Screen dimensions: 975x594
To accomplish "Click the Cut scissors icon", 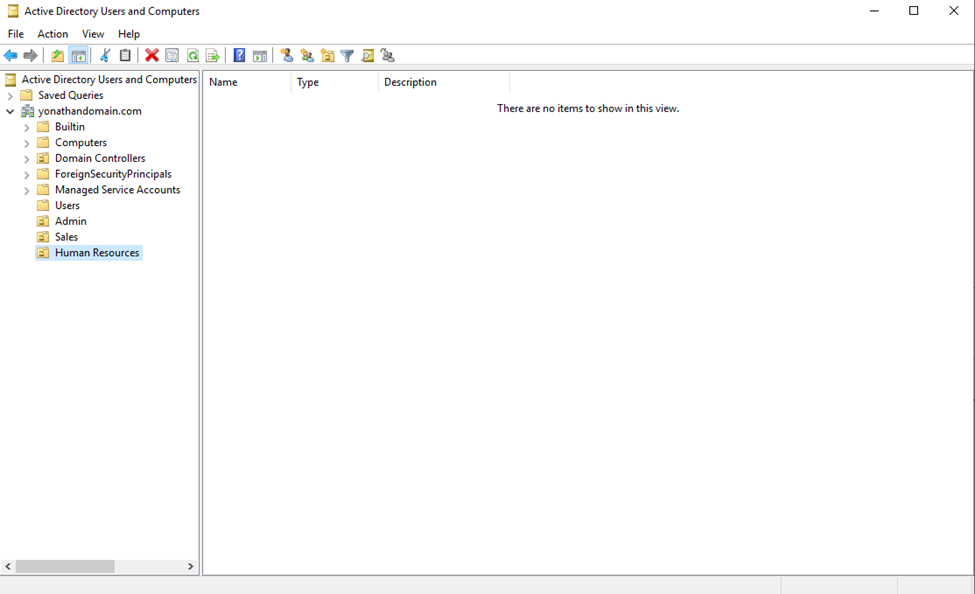I will (105, 55).
